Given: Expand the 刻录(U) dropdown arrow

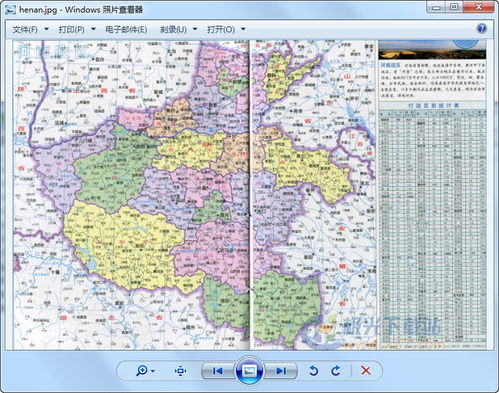Looking at the screenshot, I should click(195, 29).
